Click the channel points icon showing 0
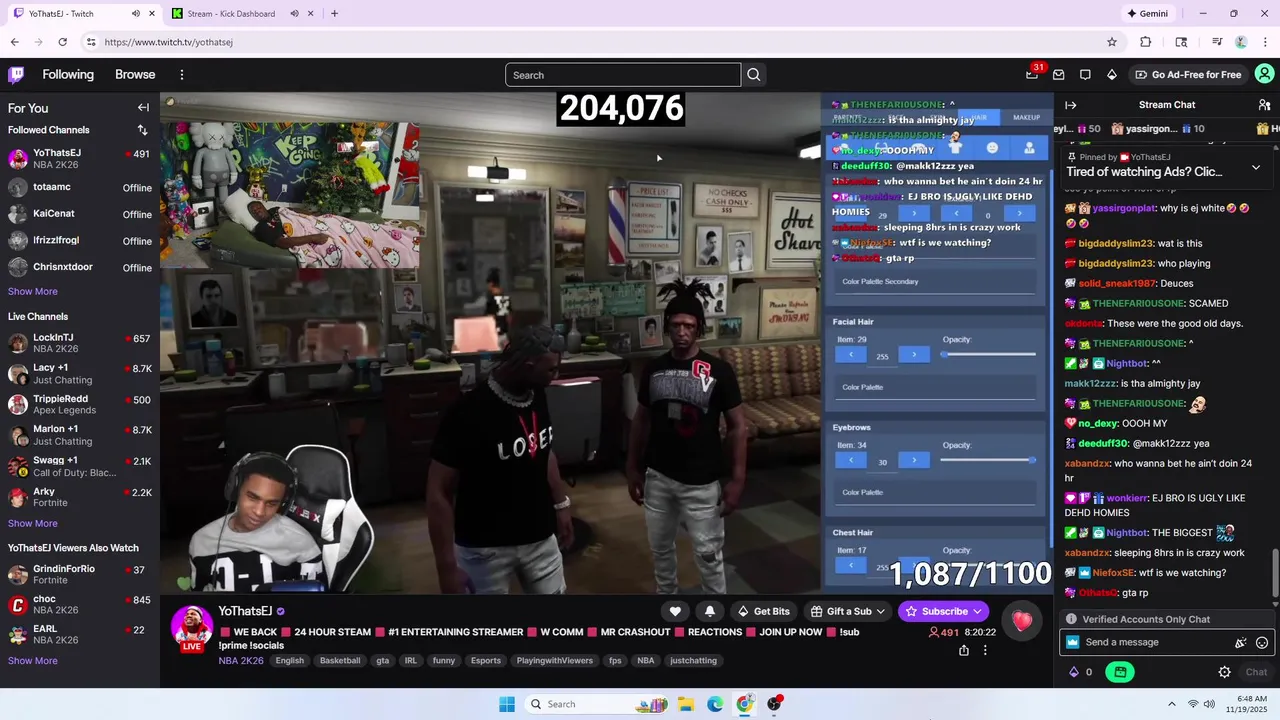Screen dimensions: 1280x720 pyautogui.click(x=1081, y=672)
